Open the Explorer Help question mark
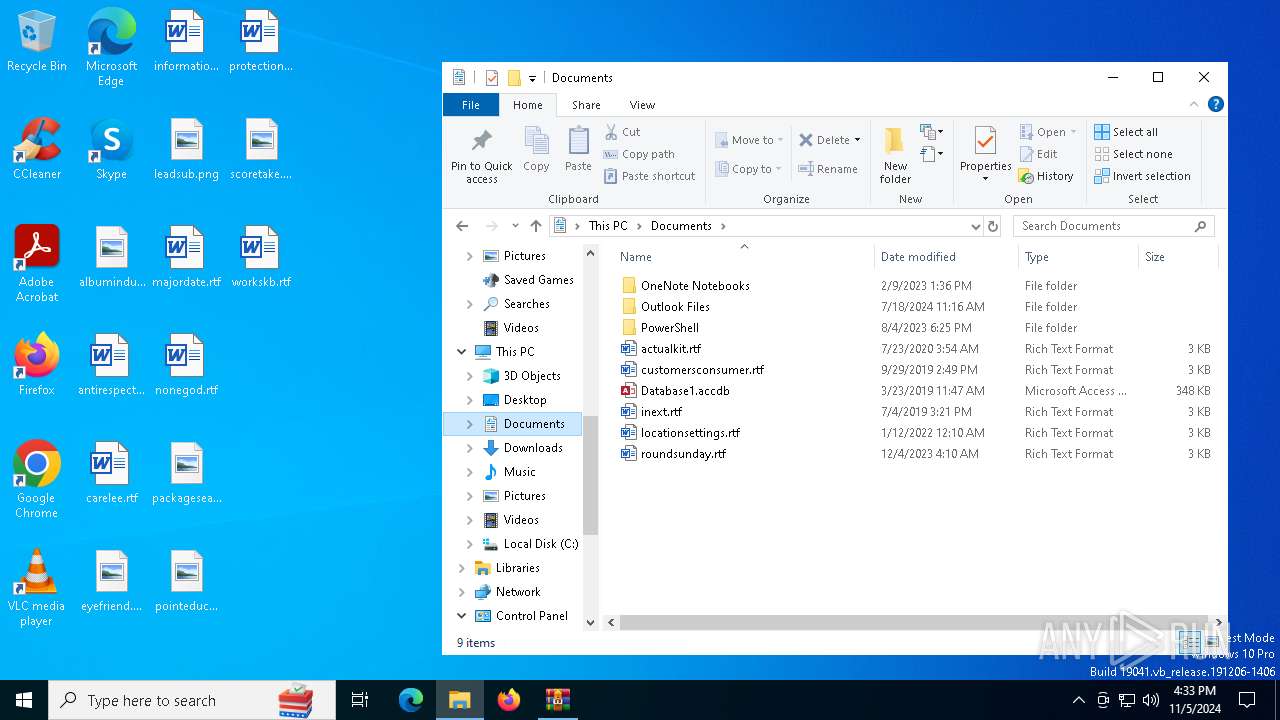The height and width of the screenshot is (720, 1280). click(1215, 104)
